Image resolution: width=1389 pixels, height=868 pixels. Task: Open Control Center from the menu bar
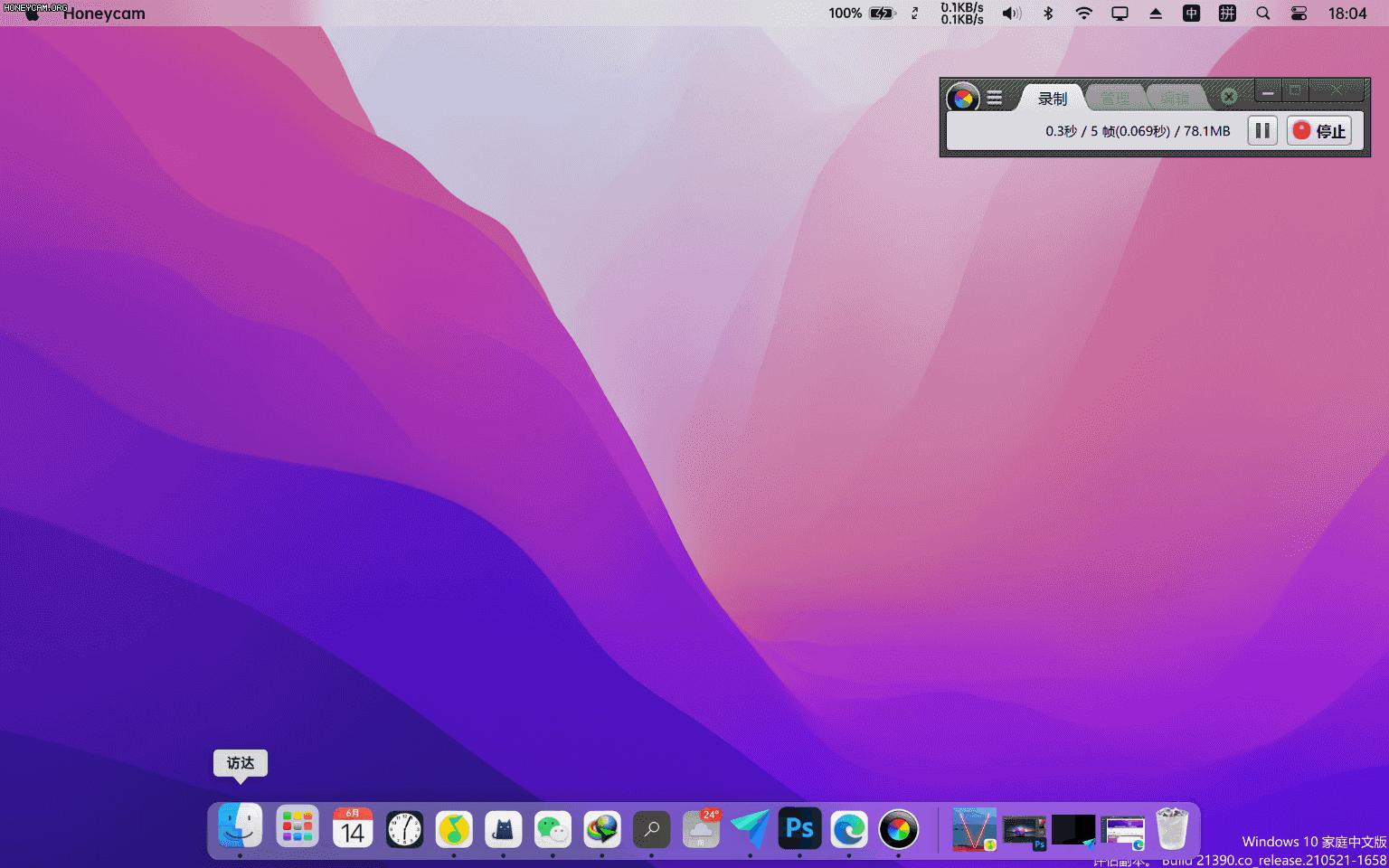tap(1299, 14)
